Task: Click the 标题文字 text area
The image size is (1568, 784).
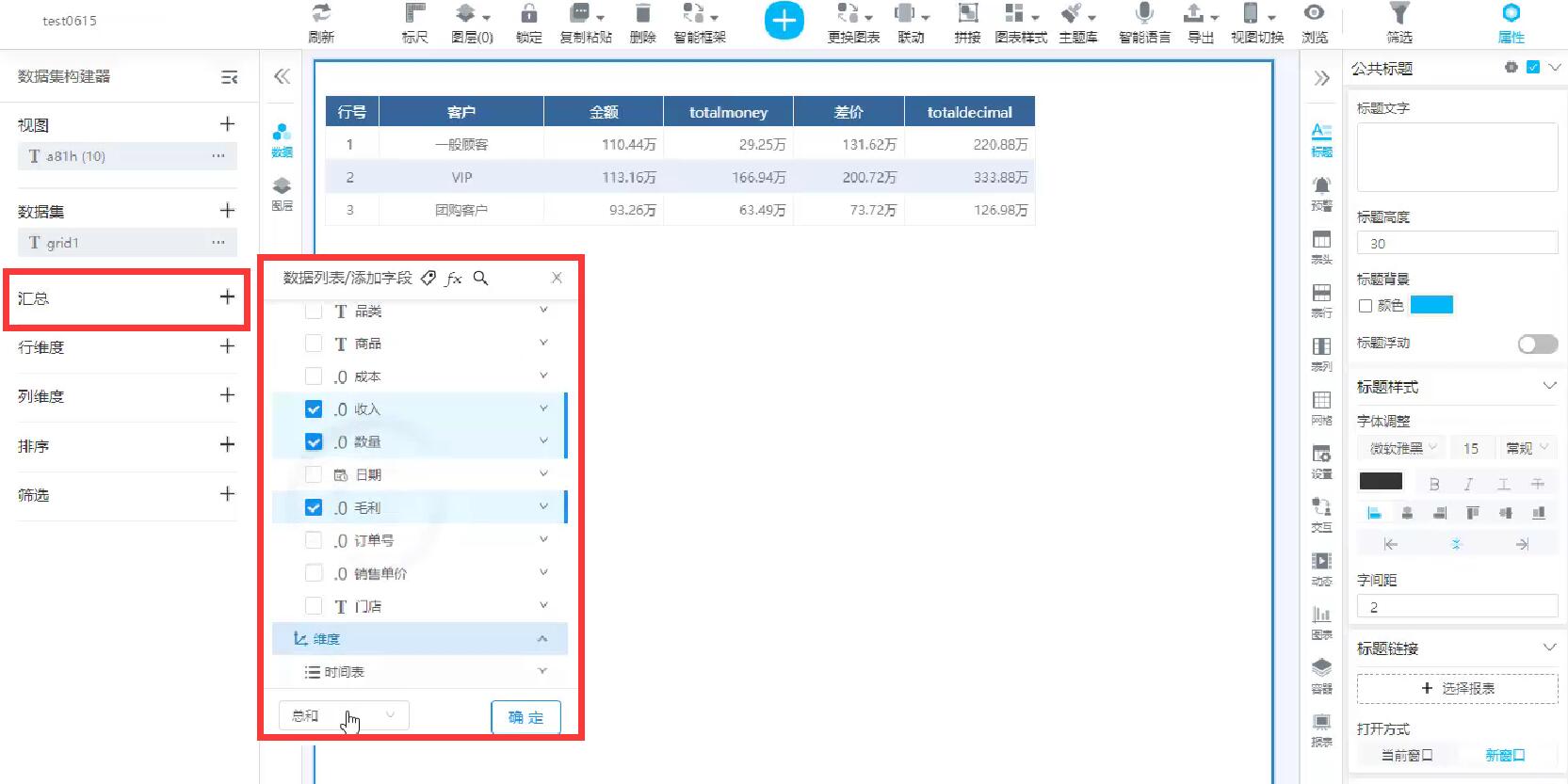Action: tap(1457, 156)
